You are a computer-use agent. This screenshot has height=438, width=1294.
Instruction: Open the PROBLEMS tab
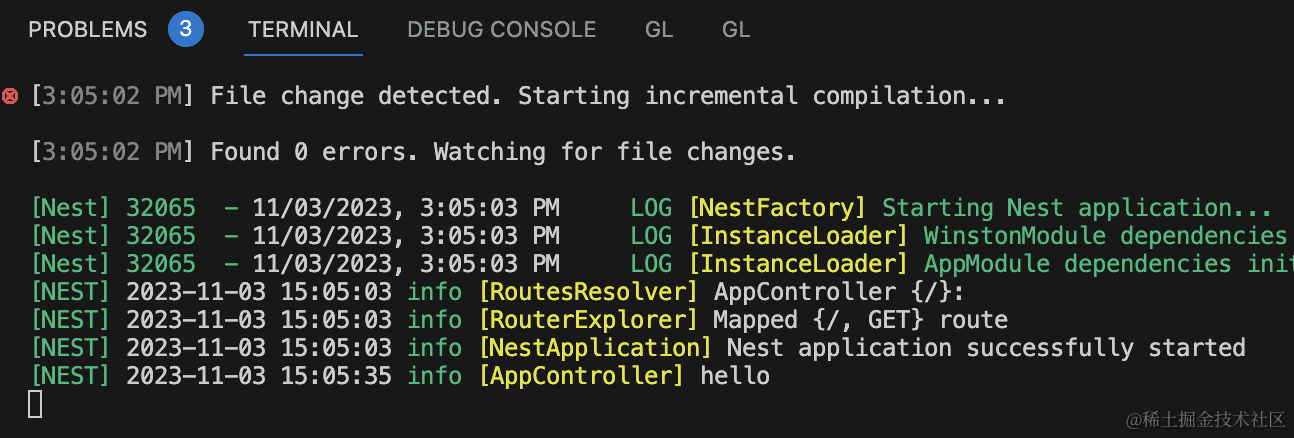[87, 30]
